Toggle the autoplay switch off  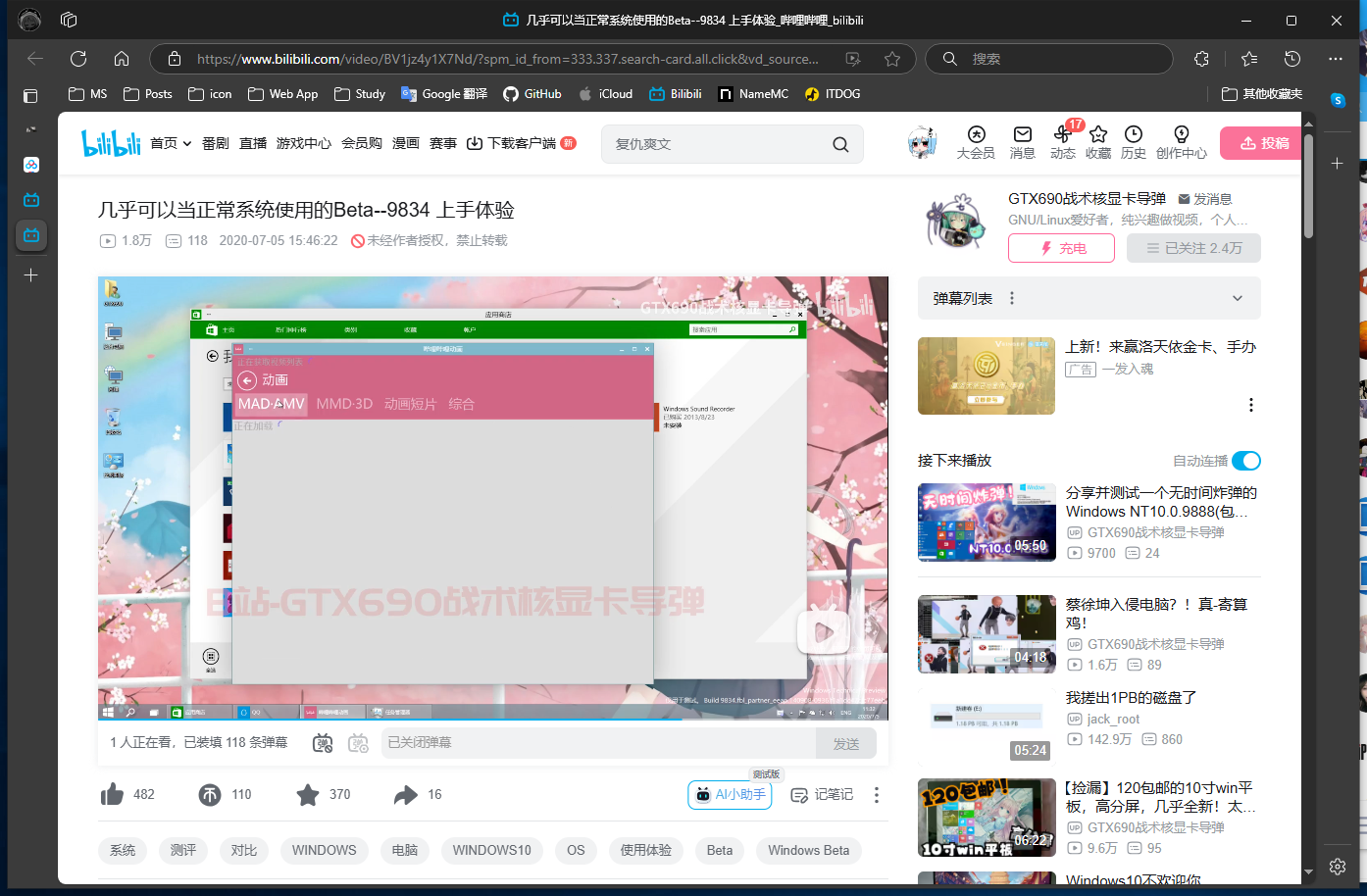pos(1245,461)
